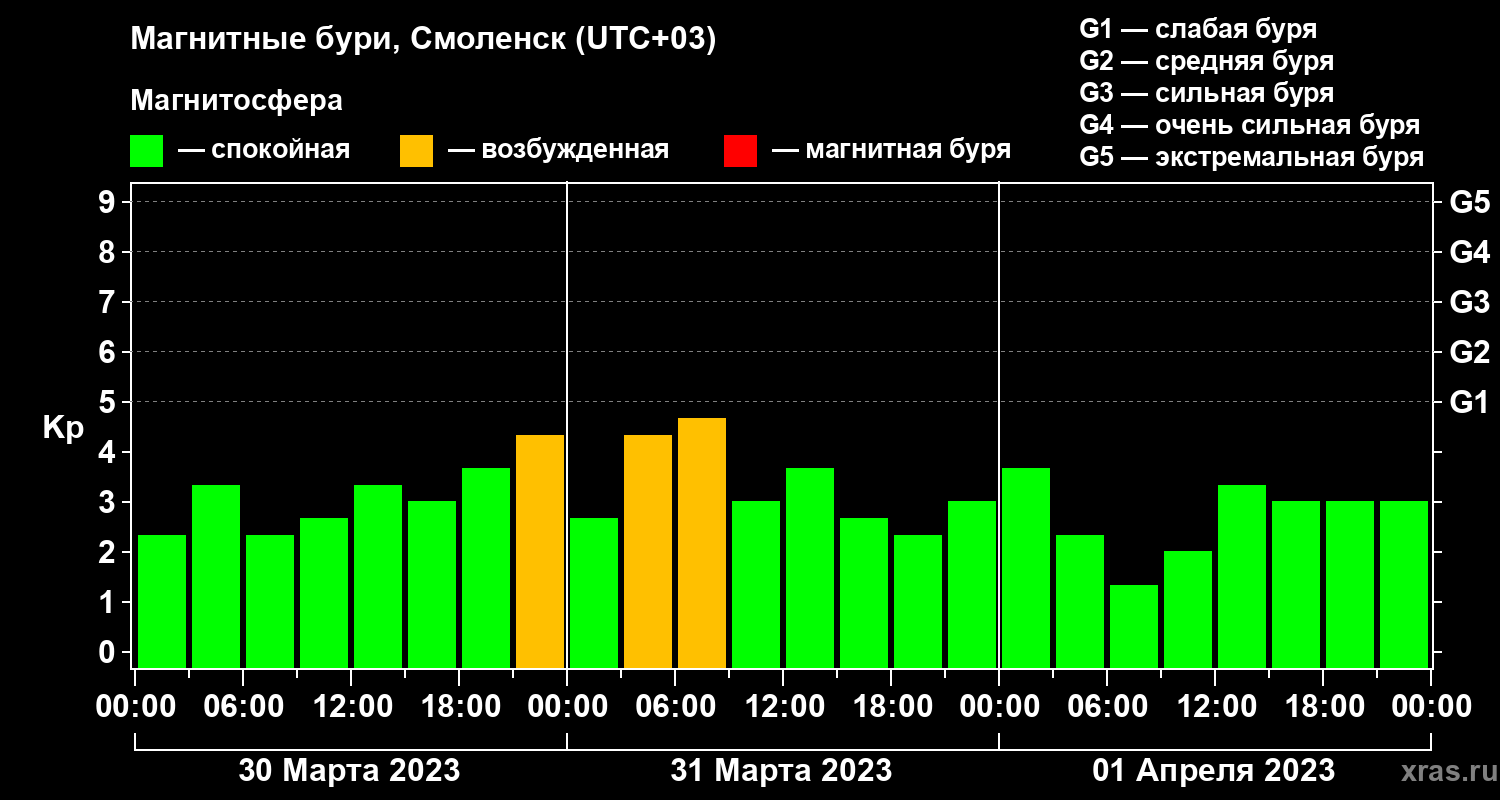Click 'G4 — очень сильная буря' legend line
The height and width of the screenshot is (800, 1500).
click(x=1250, y=125)
